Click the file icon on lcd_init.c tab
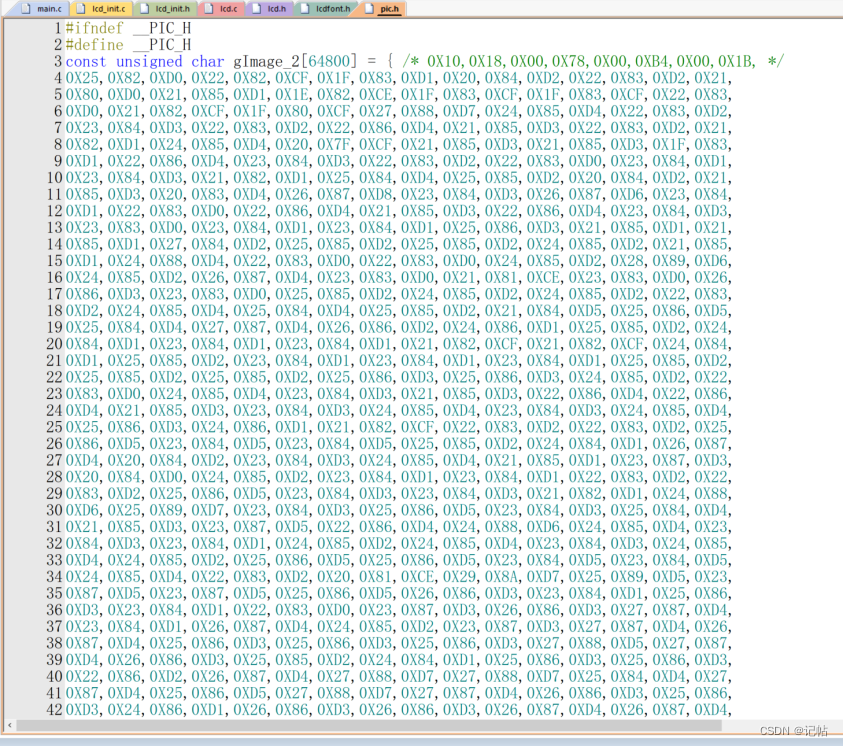The height and width of the screenshot is (746, 843). click(81, 9)
